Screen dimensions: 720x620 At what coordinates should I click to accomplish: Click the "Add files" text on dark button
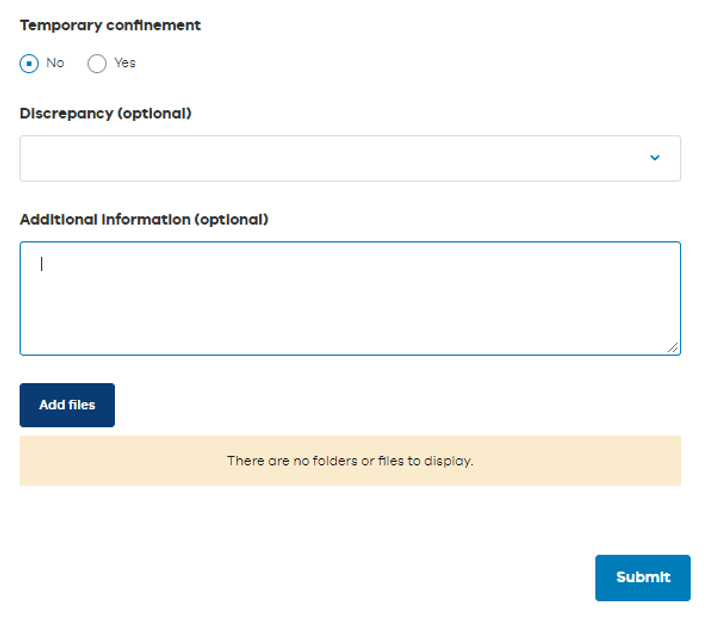click(67, 405)
